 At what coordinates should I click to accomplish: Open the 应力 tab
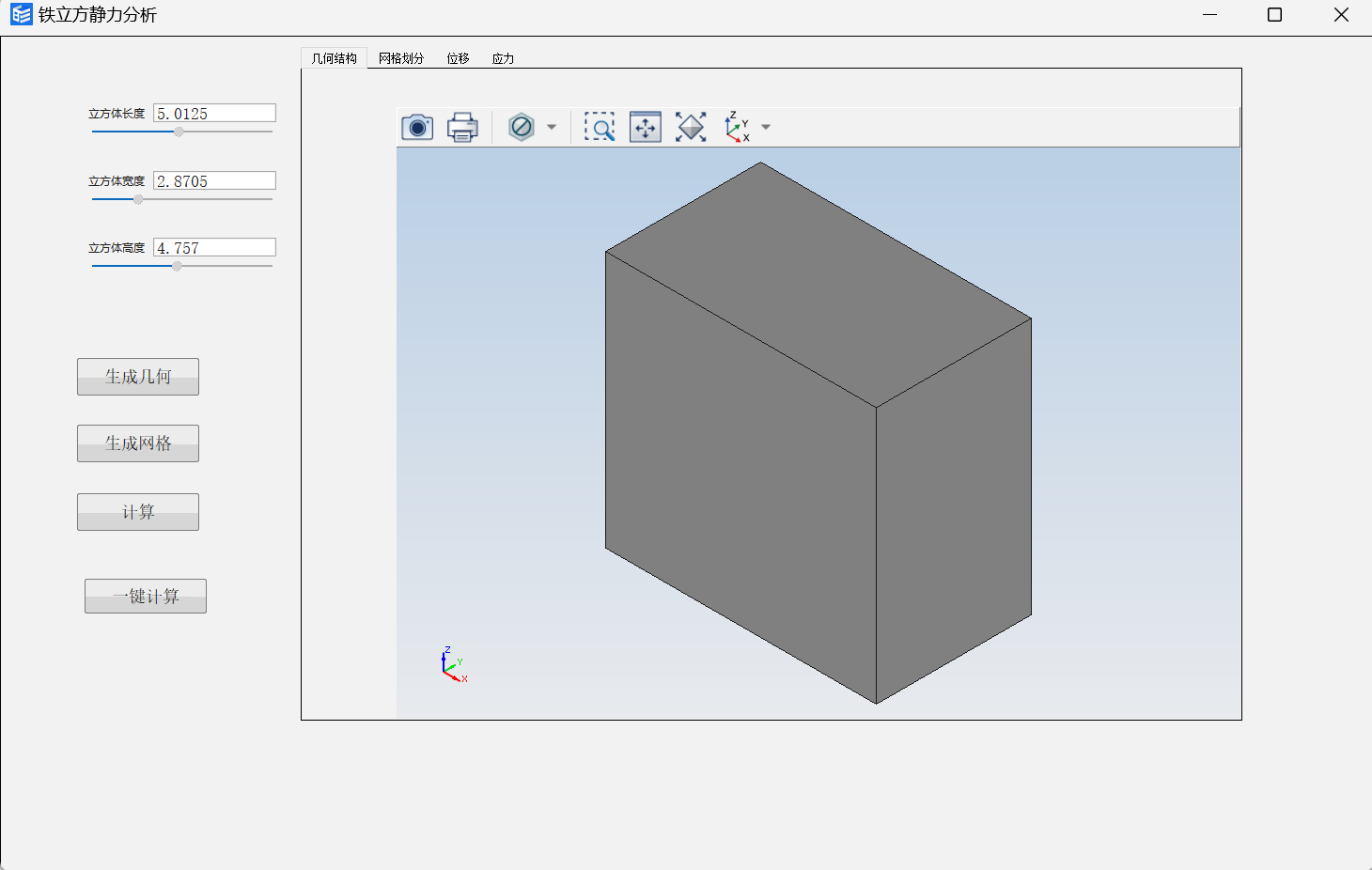[503, 58]
